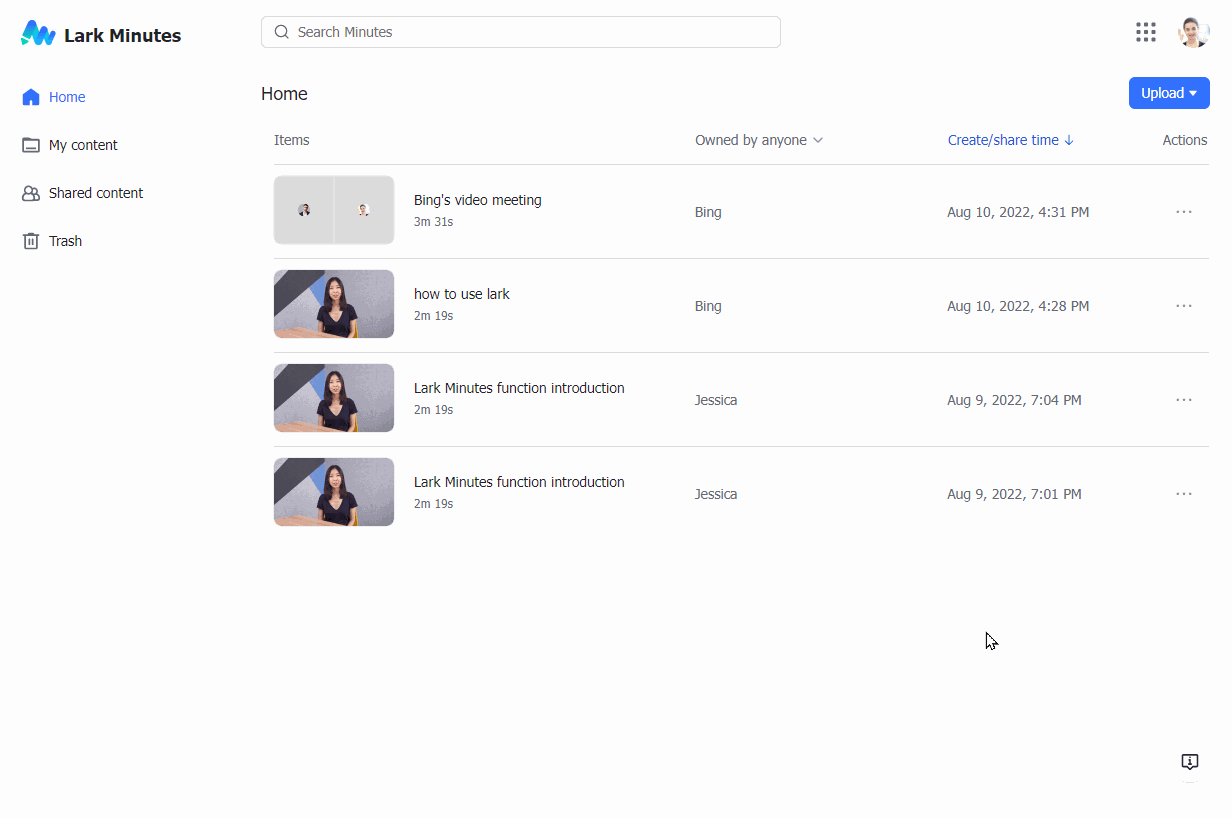Open the how to use lark title

(462, 294)
